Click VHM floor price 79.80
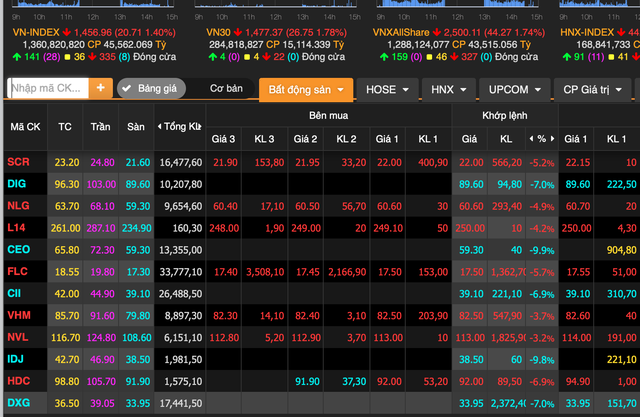This screenshot has width=640, height=417. tap(138, 316)
